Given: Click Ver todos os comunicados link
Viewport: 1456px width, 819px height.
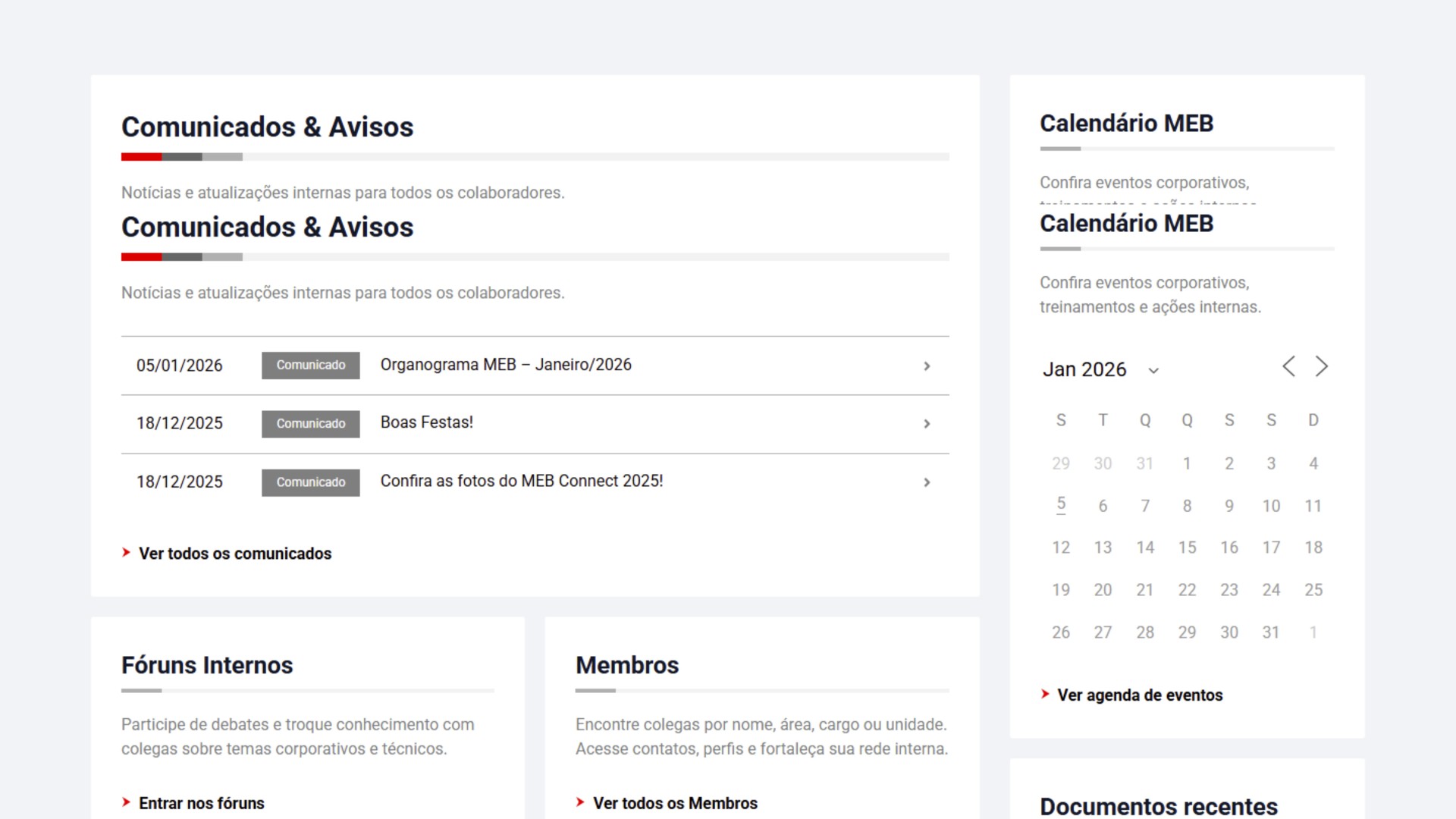Looking at the screenshot, I should pos(234,554).
